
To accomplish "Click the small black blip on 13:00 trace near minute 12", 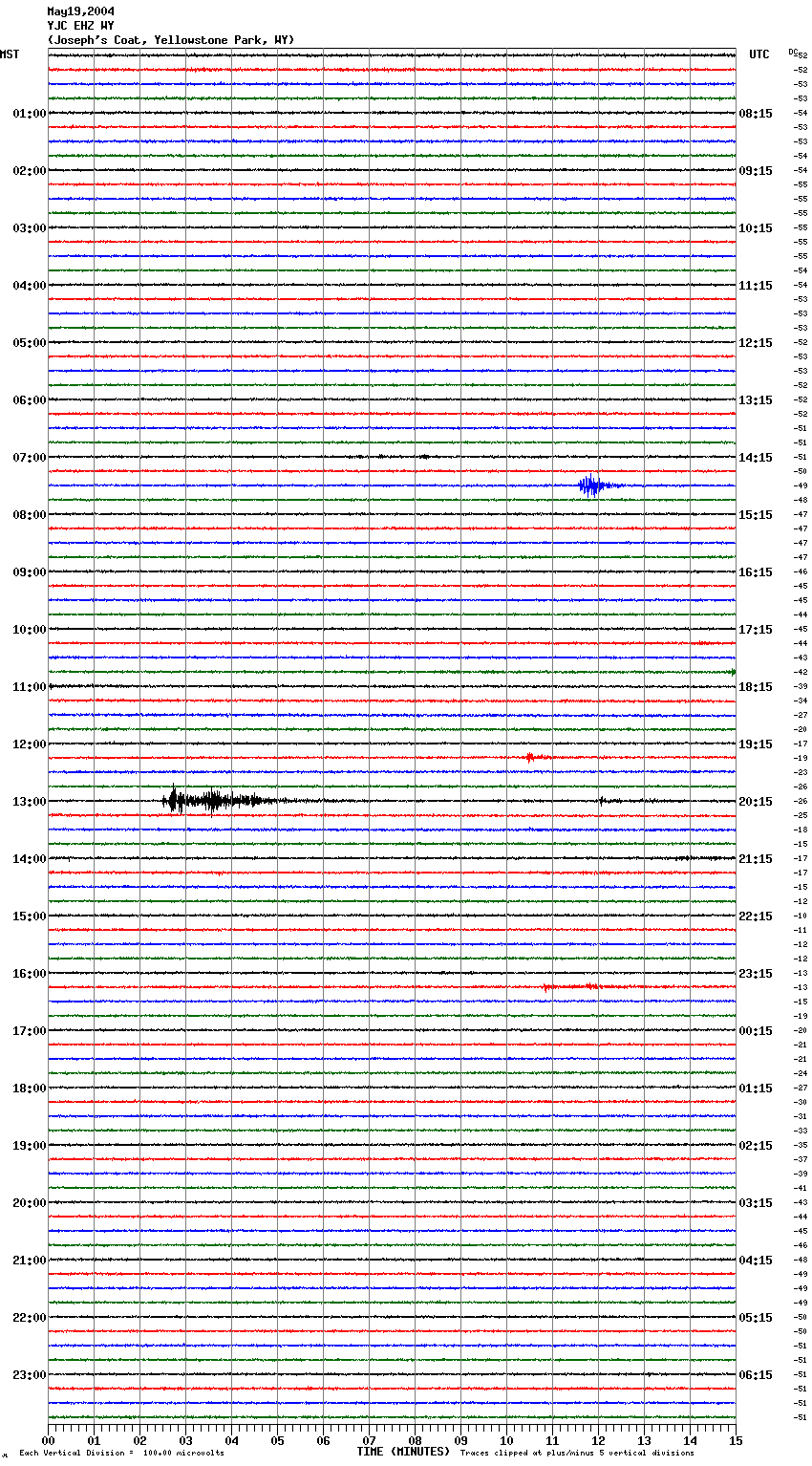I will click(x=602, y=801).
